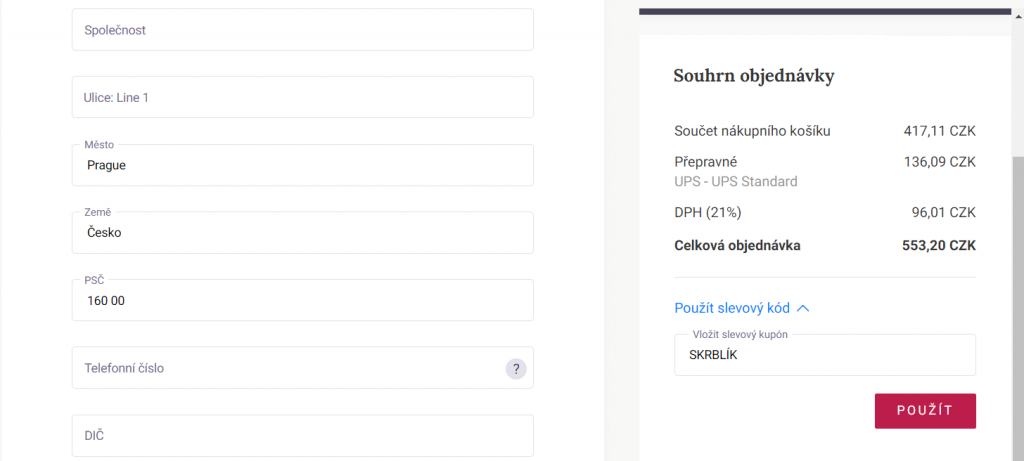Apply the coupon with the POUŽÍT button
The width and height of the screenshot is (1024, 461).
[x=925, y=411]
